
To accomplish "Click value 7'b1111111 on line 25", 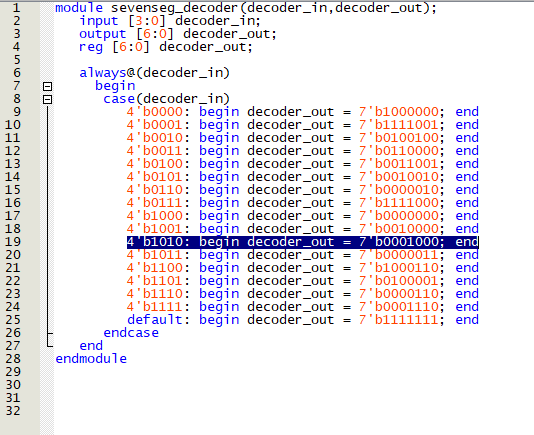I will pos(399,320).
